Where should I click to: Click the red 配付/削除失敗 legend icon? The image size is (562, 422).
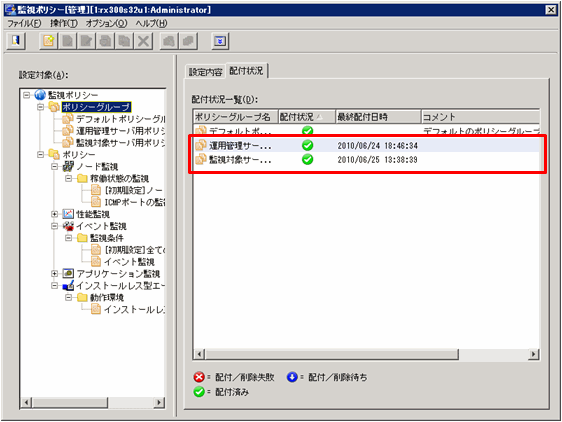199,377
